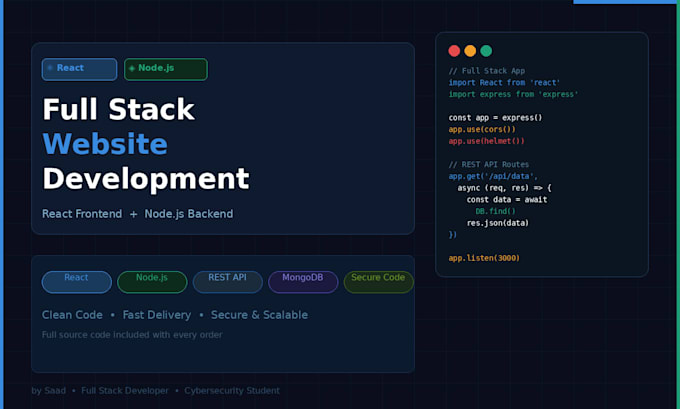
Task: Select the Node.js pill in lower card
Action: click(x=152, y=282)
